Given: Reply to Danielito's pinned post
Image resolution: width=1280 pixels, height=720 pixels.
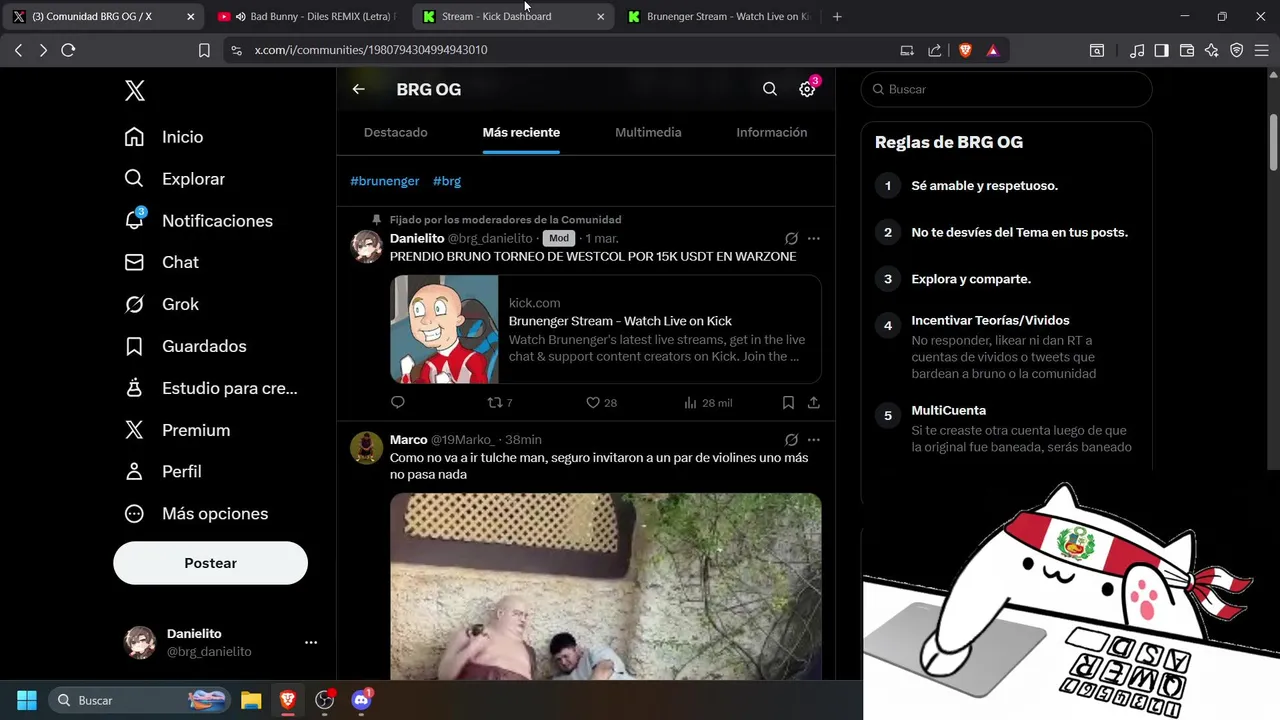Looking at the screenshot, I should coord(398,402).
